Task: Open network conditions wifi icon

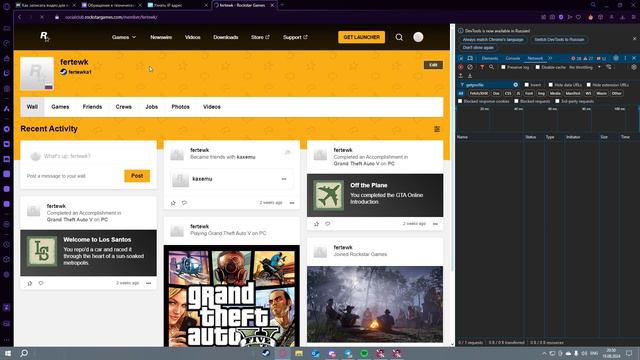Action: [x=609, y=67]
